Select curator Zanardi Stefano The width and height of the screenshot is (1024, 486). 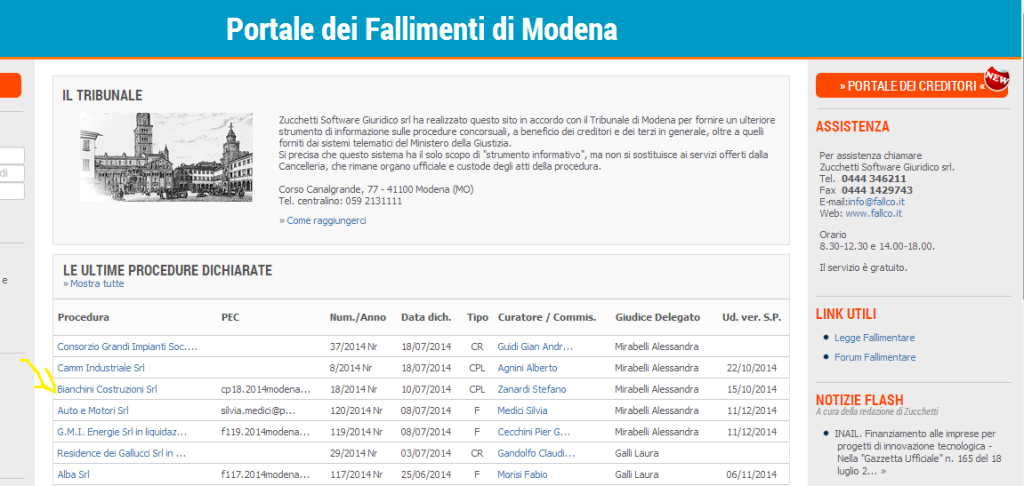[532, 389]
